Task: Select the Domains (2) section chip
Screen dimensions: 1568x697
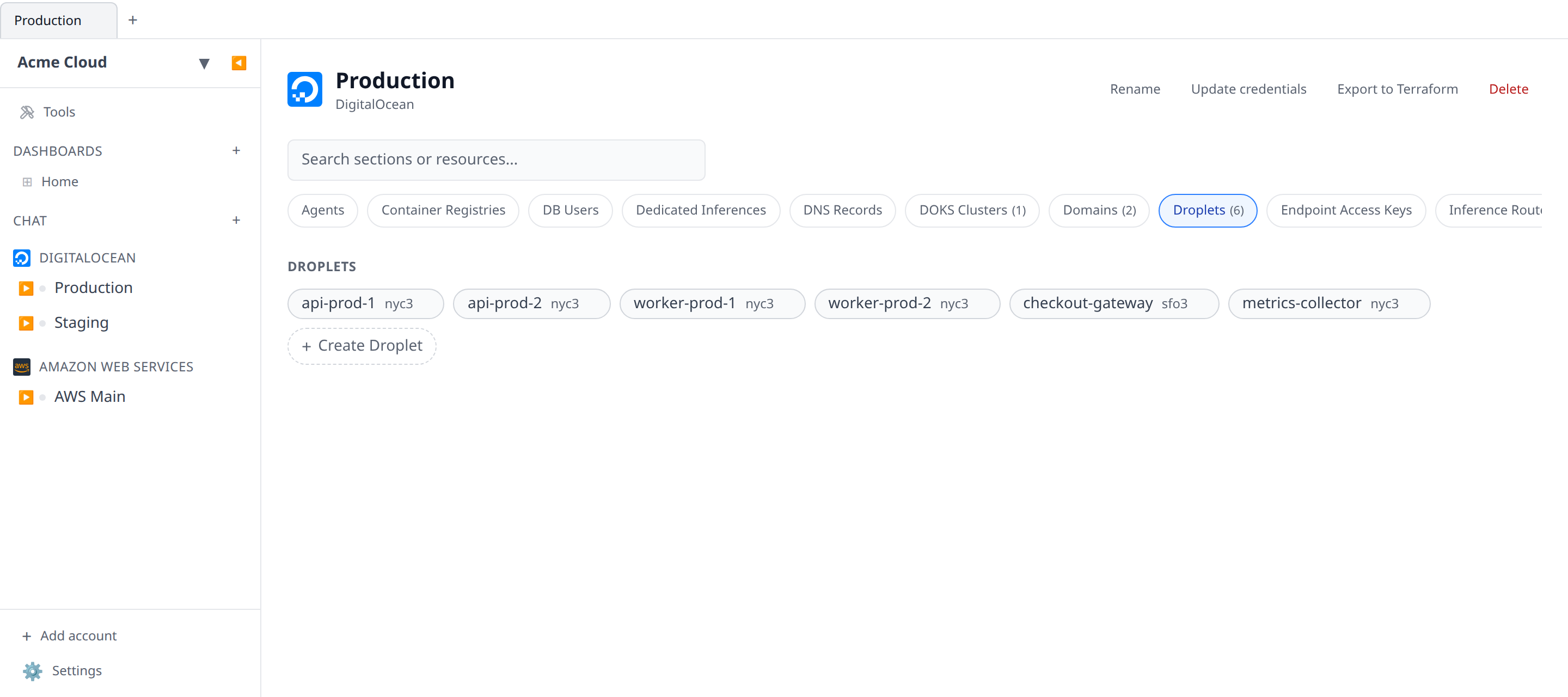Action: (x=1099, y=210)
